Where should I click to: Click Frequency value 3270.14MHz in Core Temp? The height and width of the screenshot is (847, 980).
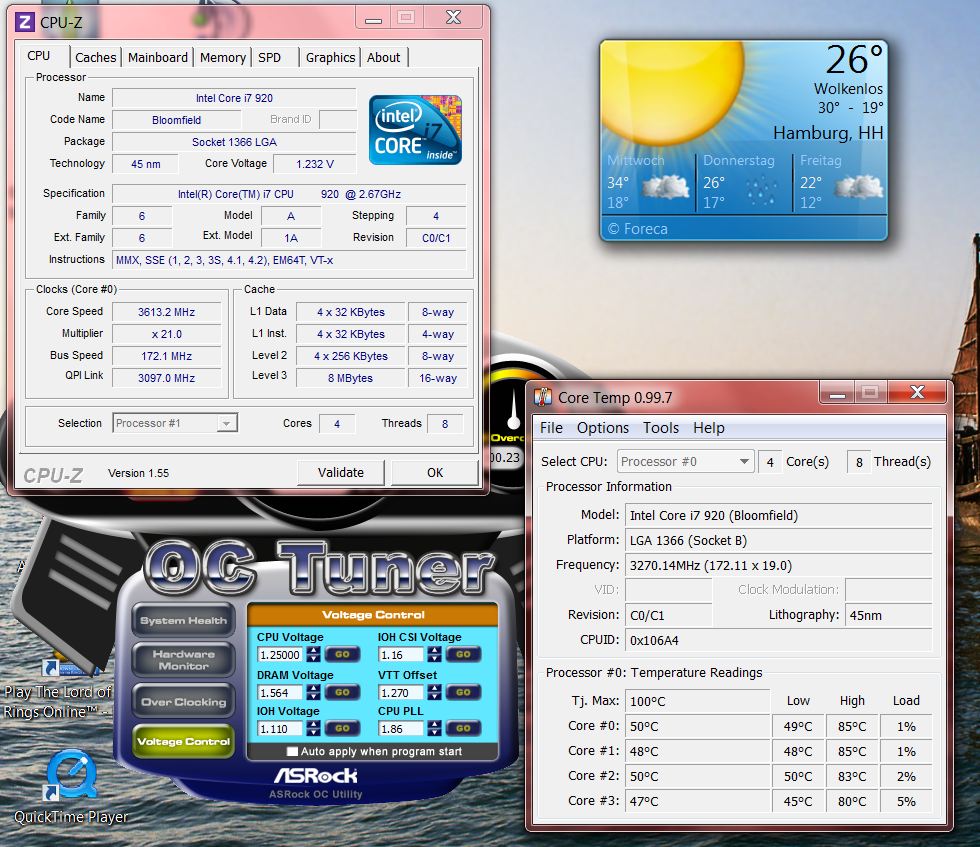click(x=778, y=566)
